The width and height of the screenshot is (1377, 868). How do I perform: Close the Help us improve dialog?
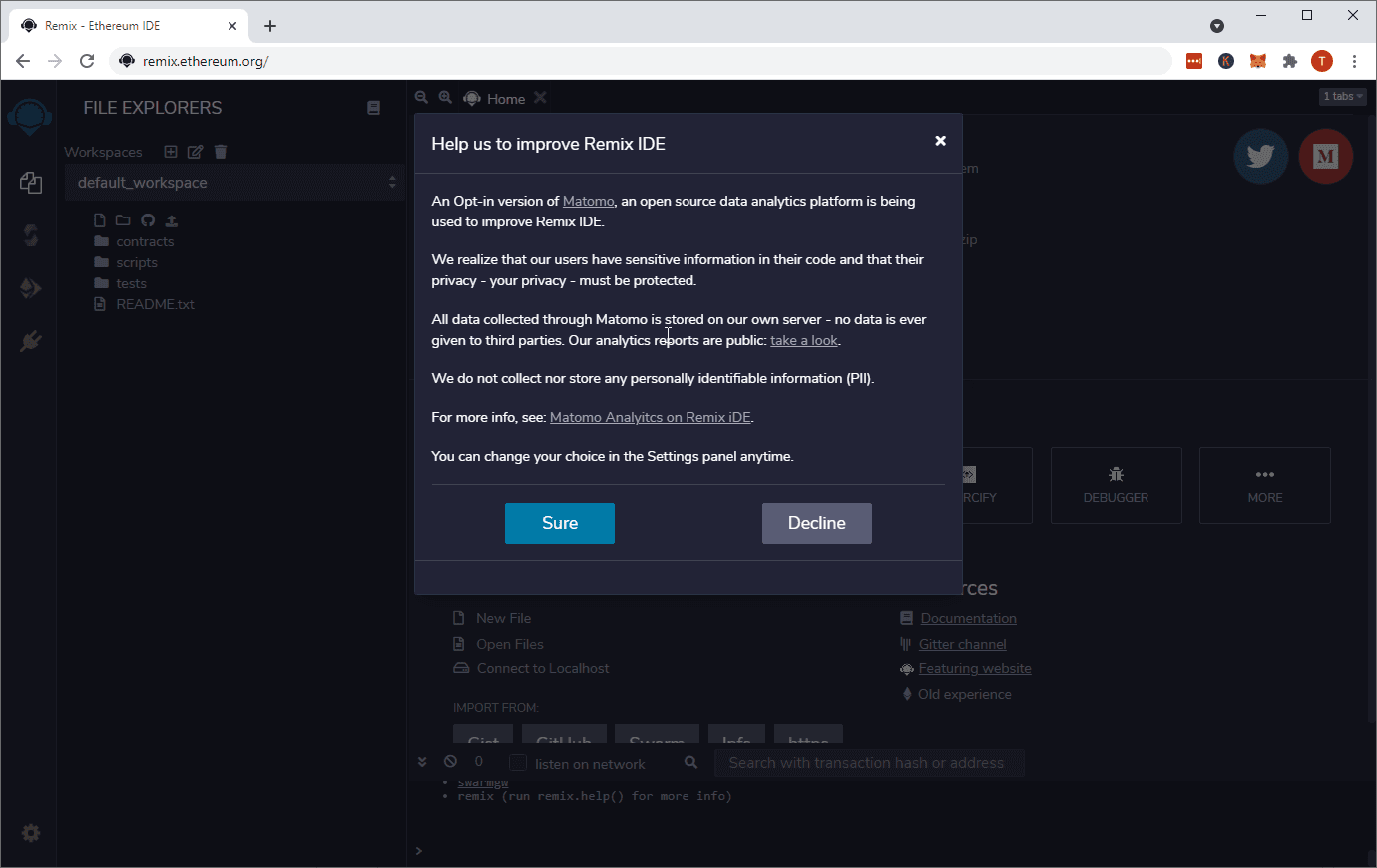coord(940,141)
